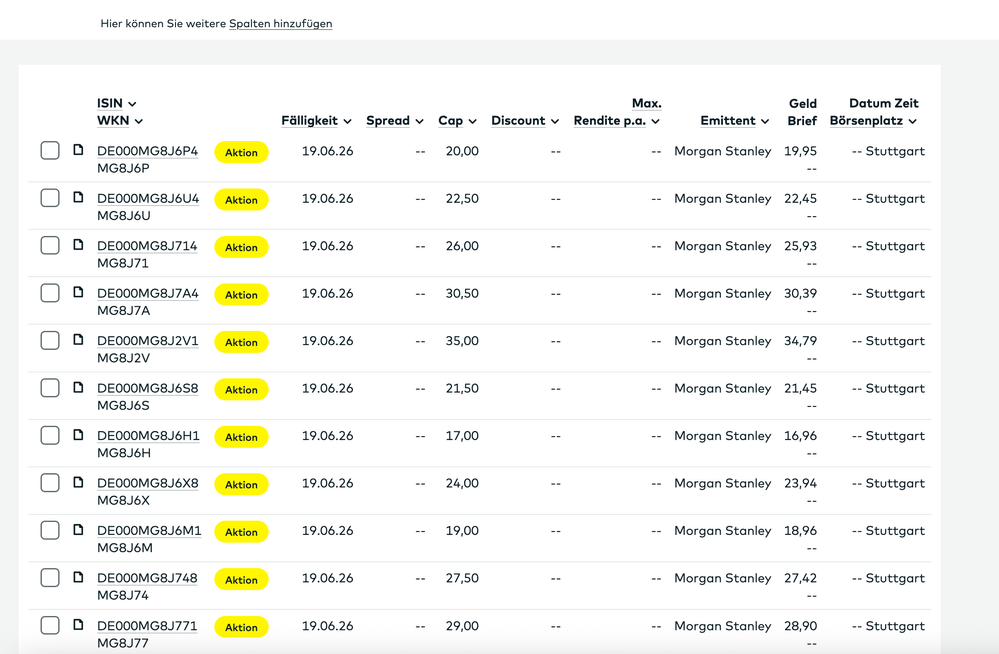Image resolution: width=999 pixels, height=654 pixels.
Task: Open document icon for DE000MG8J7A4
Action: 78,292
